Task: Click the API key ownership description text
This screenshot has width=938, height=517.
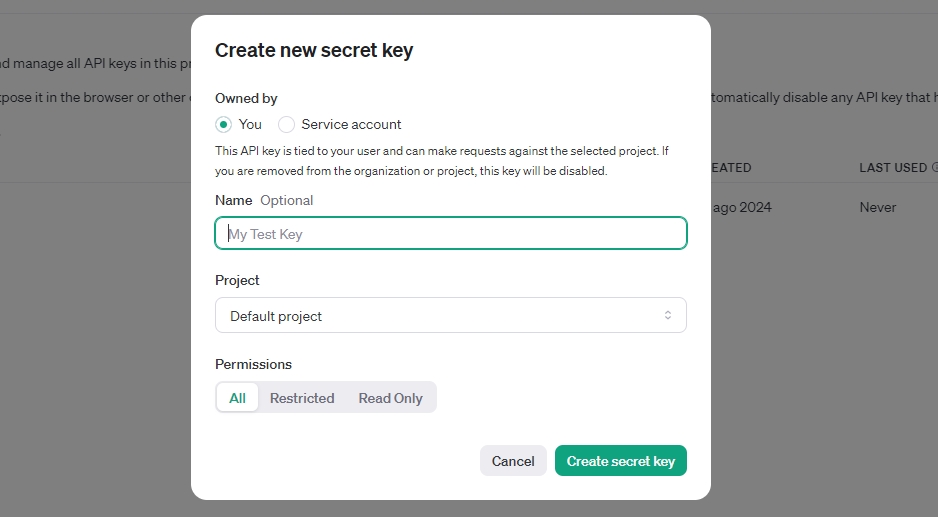Action: [x=441, y=161]
